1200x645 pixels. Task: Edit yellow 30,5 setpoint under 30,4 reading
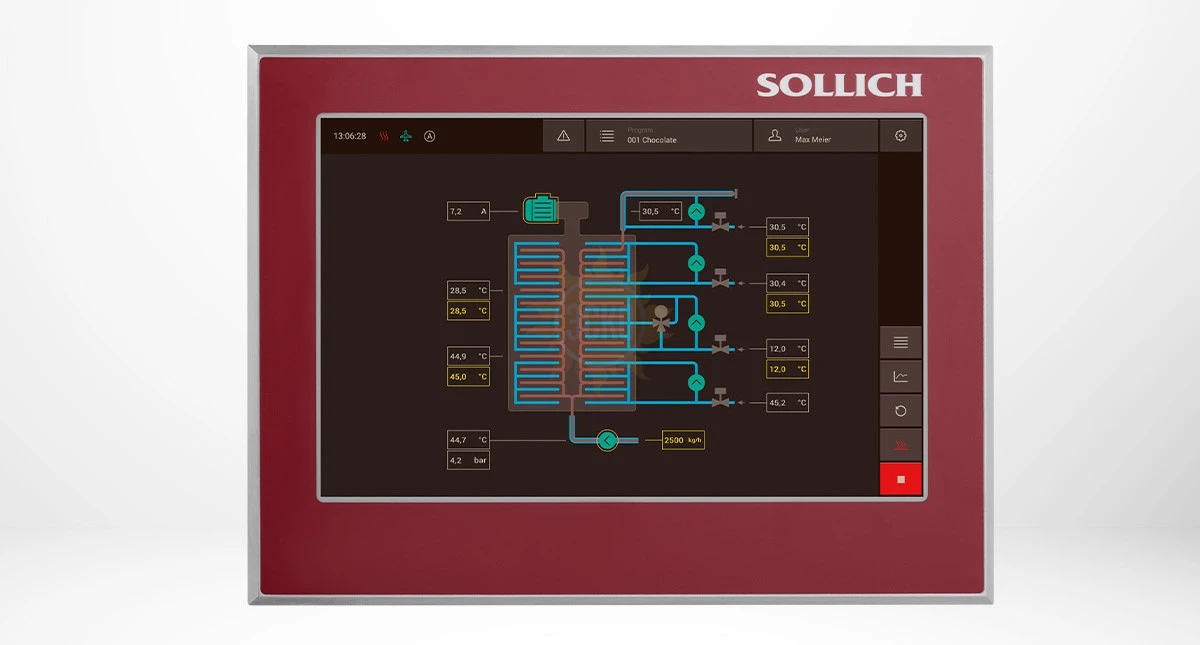(788, 303)
